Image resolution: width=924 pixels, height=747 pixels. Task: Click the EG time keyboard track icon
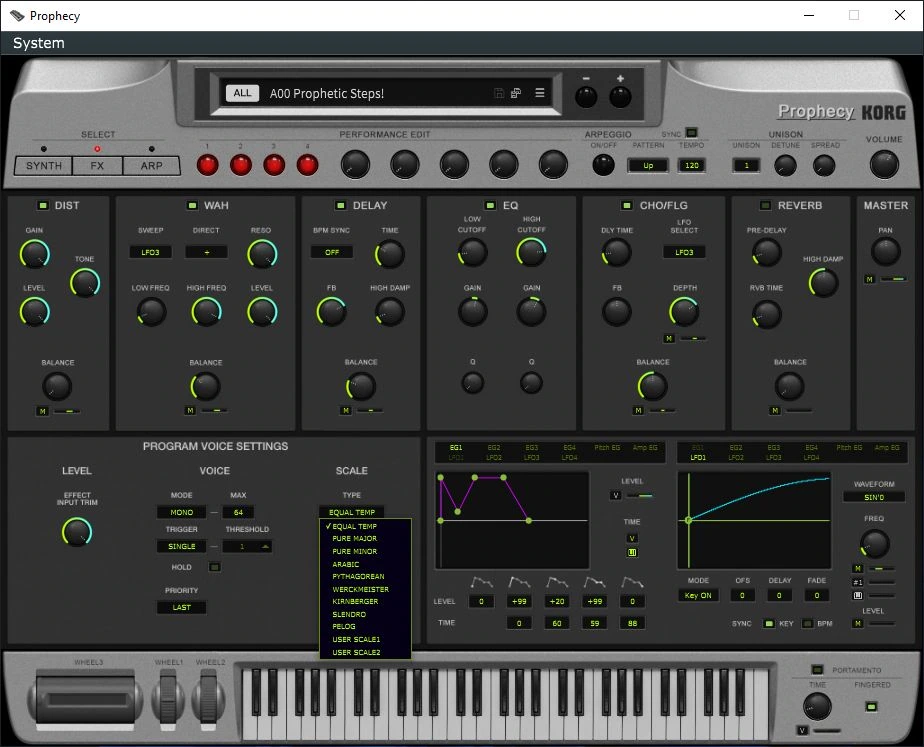tap(632, 553)
